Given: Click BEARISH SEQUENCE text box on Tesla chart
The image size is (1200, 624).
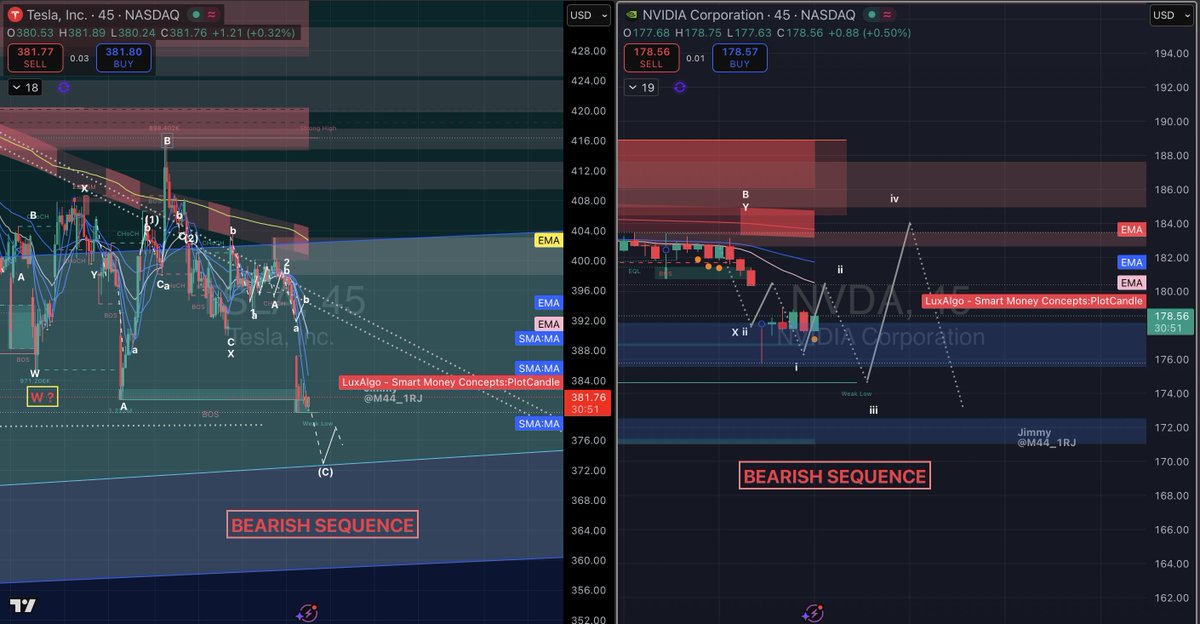Looking at the screenshot, I should tap(322, 525).
